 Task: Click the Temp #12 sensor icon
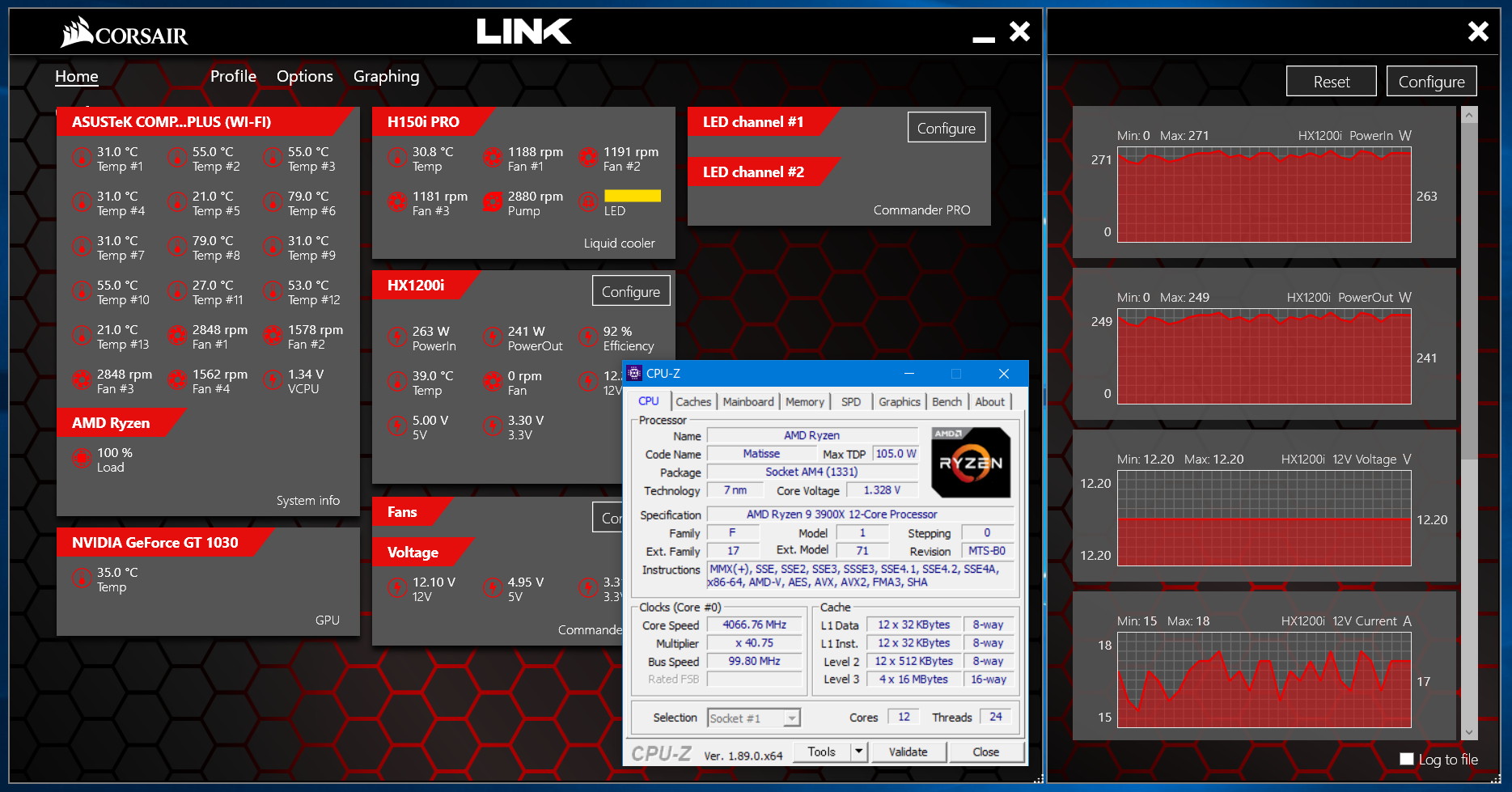pos(273,291)
